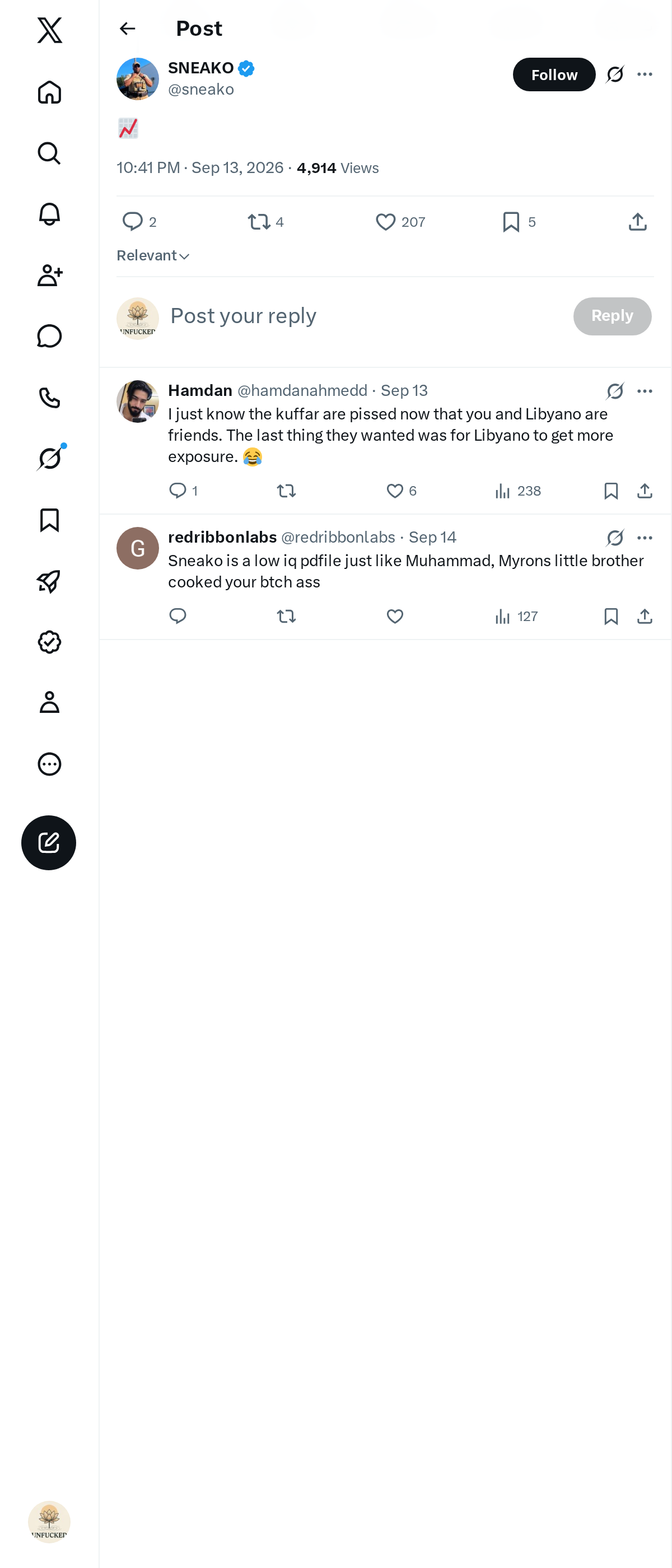Open the Search icon in the sidebar
The height and width of the screenshot is (1568, 672).
(x=49, y=153)
